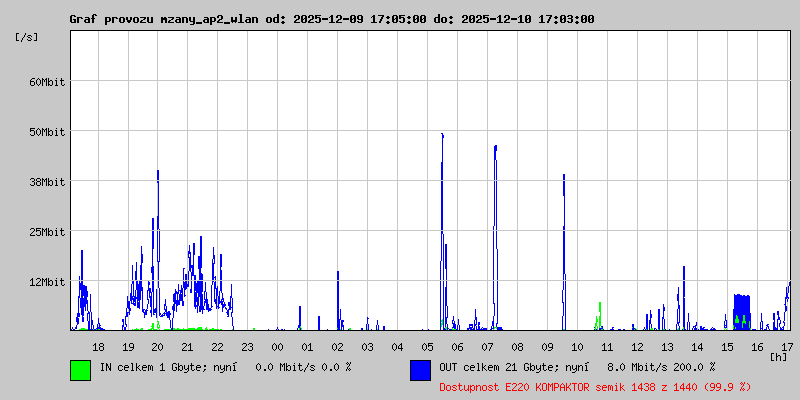Click the solid blue block after 15h
Image resolution: width=800 pixels, height=400 pixels.
tap(742, 311)
